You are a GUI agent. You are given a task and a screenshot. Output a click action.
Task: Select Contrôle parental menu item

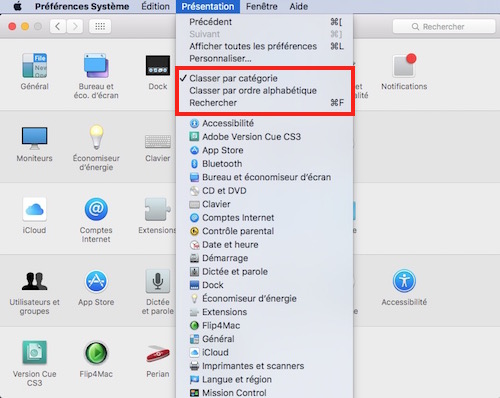tap(265, 231)
